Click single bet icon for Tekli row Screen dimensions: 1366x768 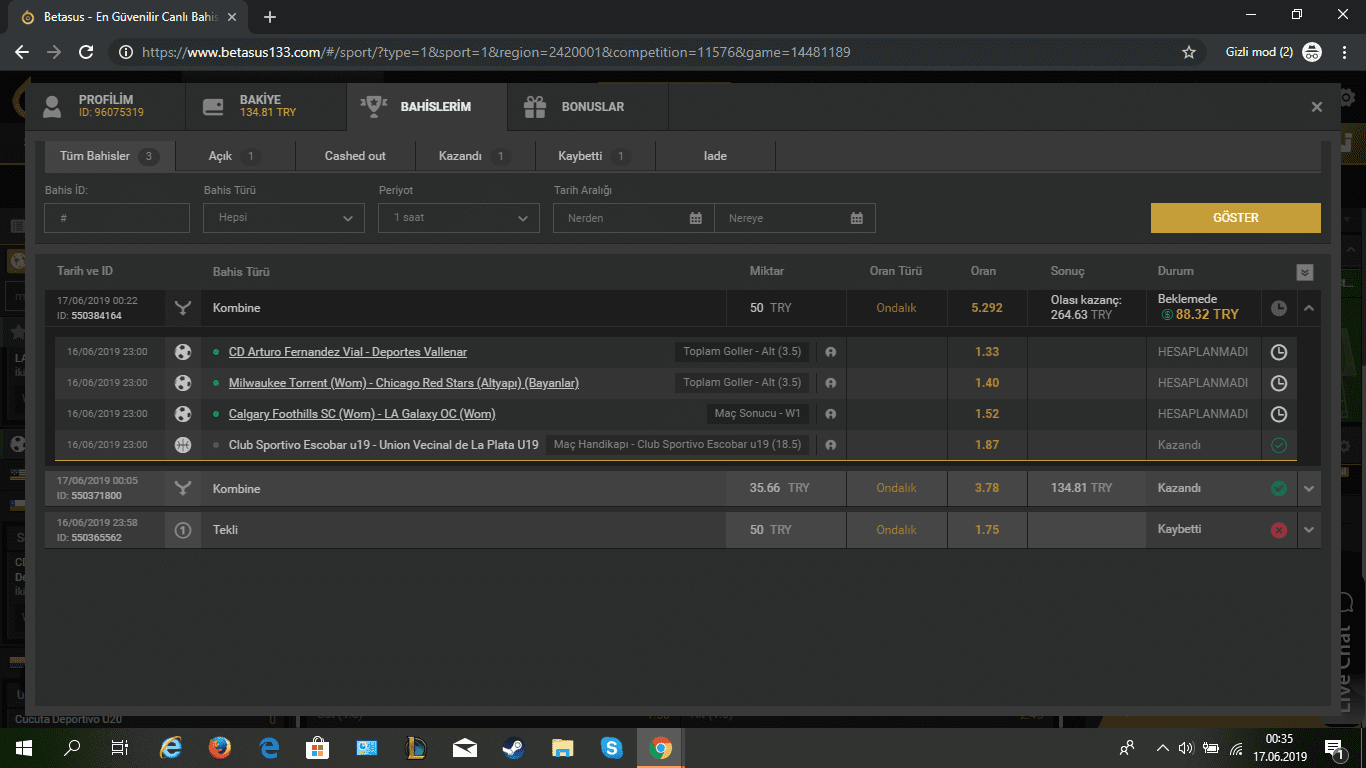tap(183, 530)
